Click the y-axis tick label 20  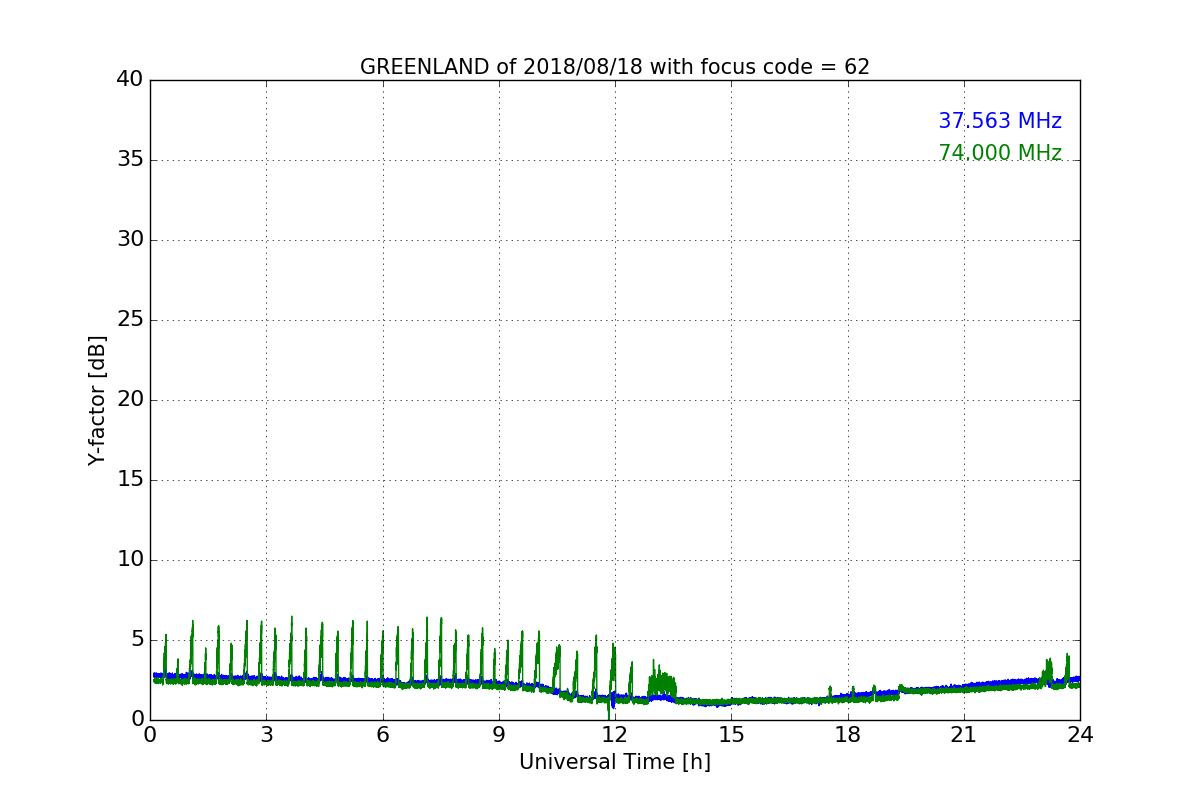(x=130, y=400)
